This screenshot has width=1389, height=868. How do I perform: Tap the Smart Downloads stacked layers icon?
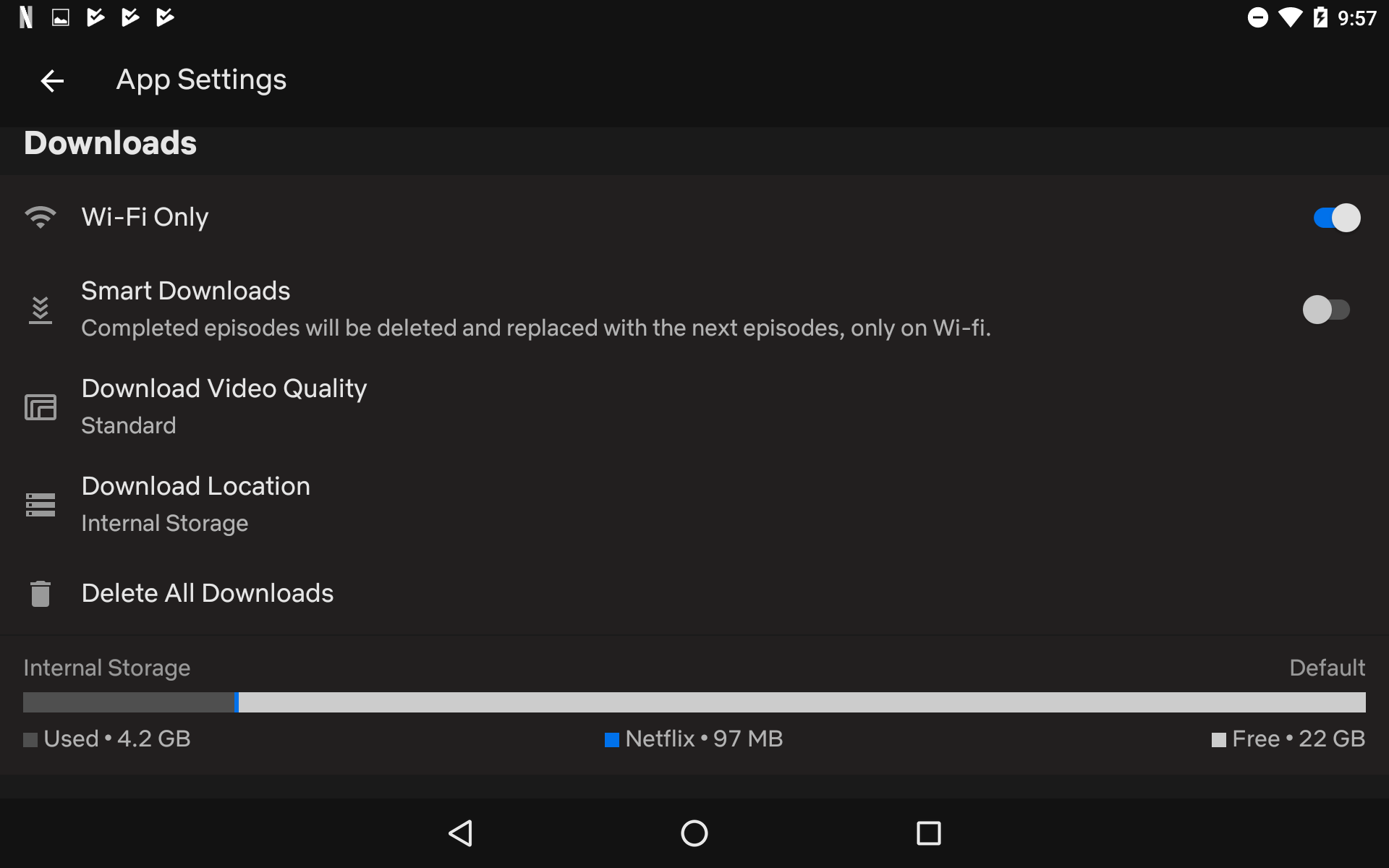click(x=40, y=308)
